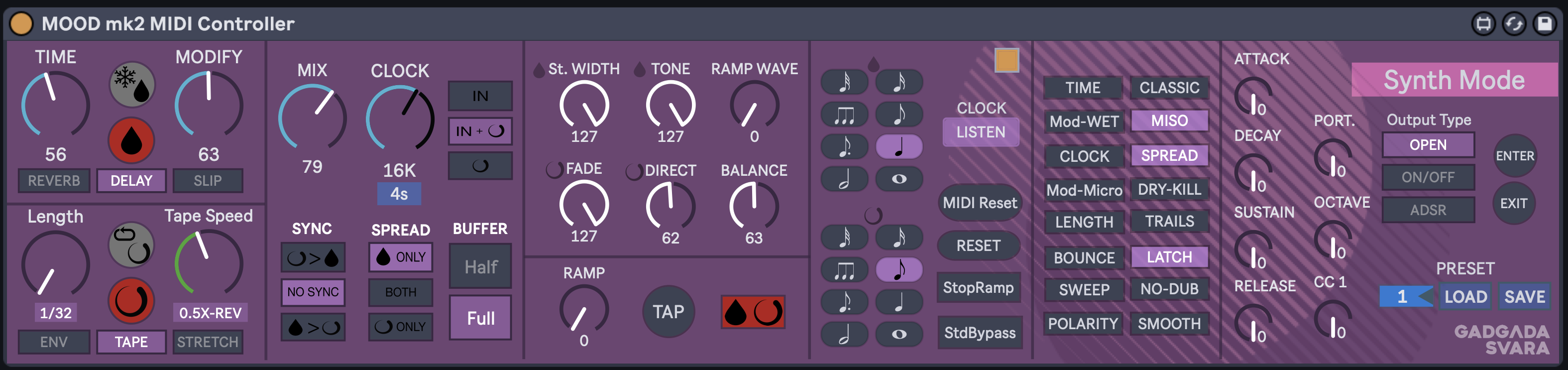The height and width of the screenshot is (370, 1568).
Task: Switch to the STRETCH mode tab
Action: click(x=208, y=342)
